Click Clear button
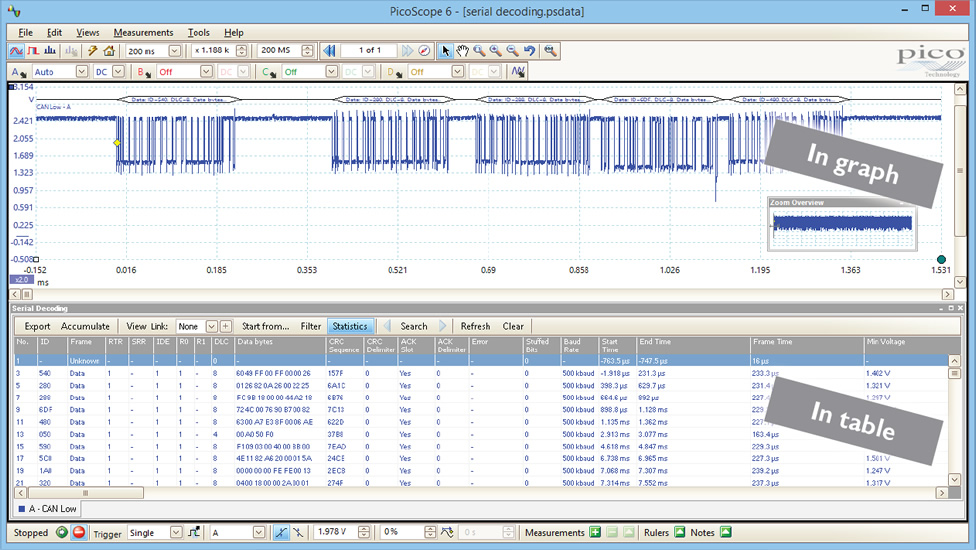 coord(513,326)
